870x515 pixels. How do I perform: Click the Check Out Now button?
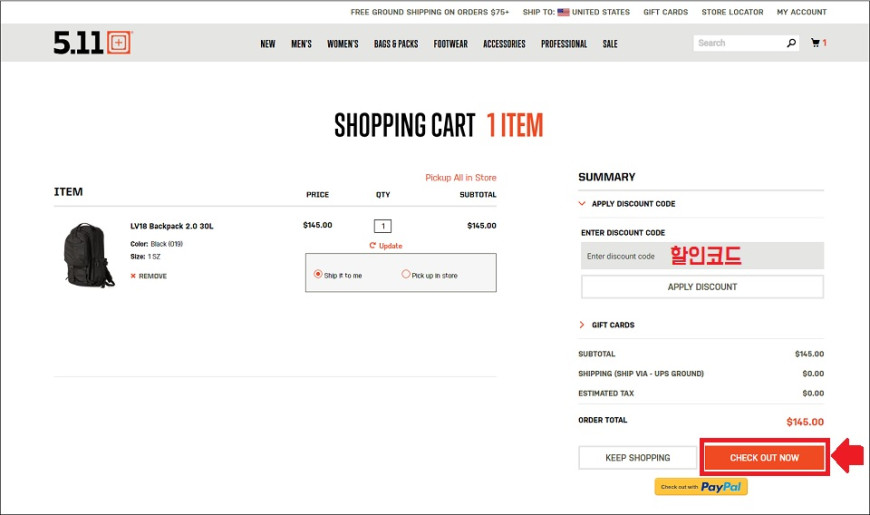pyautogui.click(x=764, y=458)
